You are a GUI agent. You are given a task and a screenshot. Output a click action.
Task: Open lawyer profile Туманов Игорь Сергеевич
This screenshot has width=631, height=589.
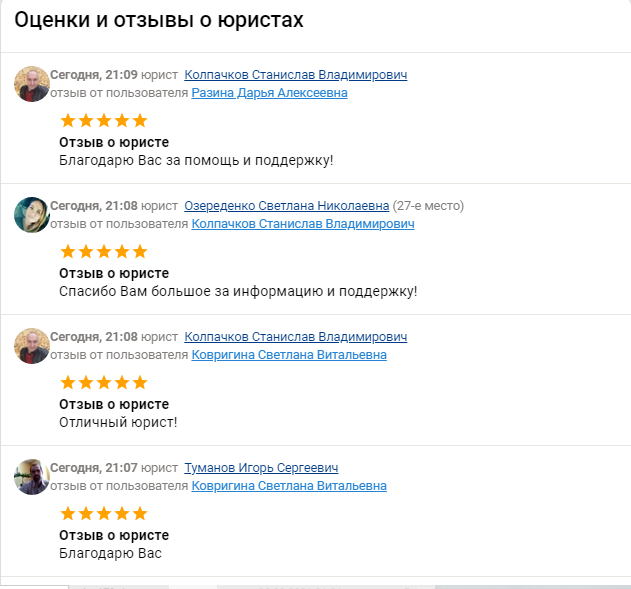[x=261, y=468]
